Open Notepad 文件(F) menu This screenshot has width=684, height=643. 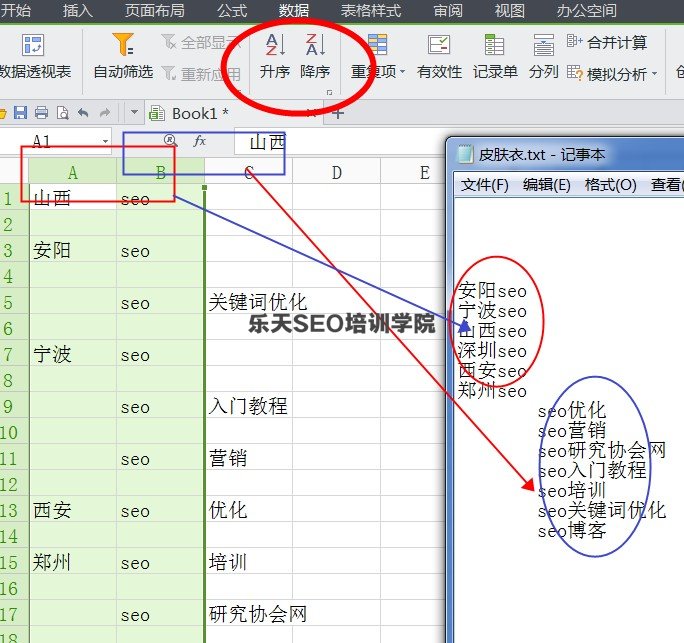pos(485,185)
